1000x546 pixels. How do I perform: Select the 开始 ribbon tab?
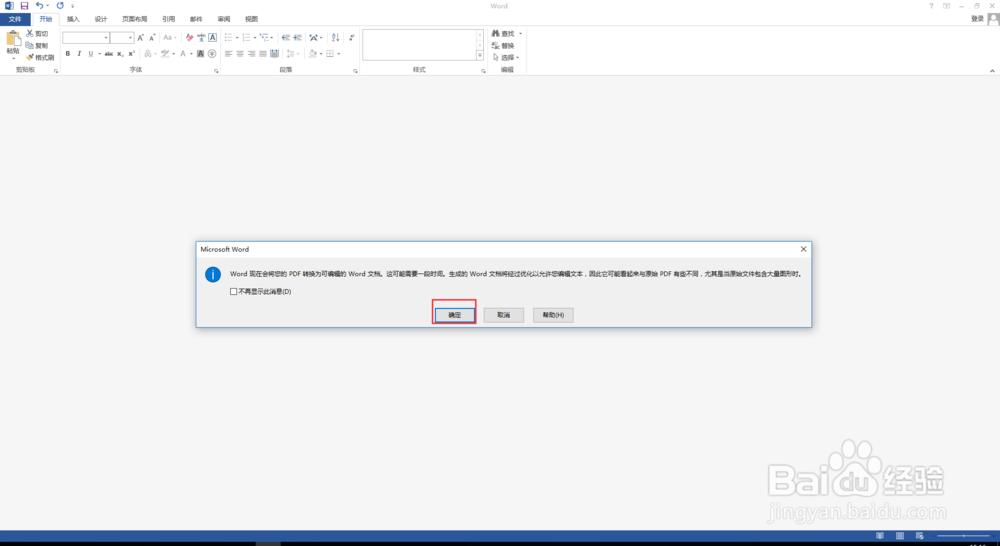(45, 19)
